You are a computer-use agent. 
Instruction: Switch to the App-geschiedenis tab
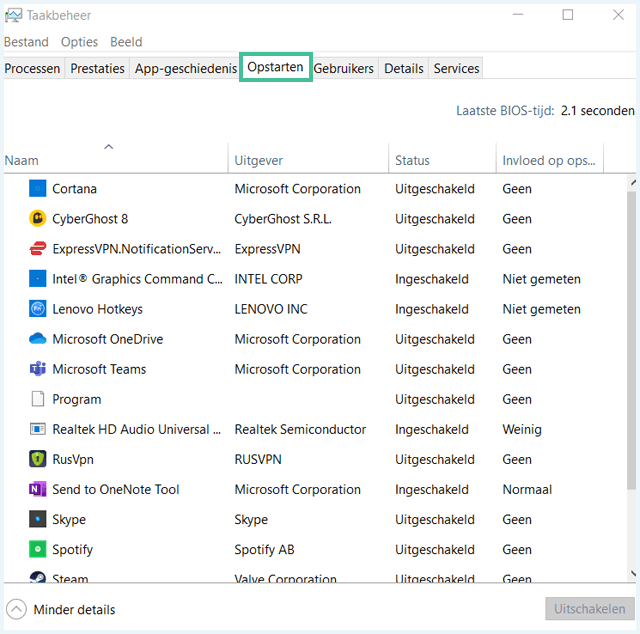[x=186, y=68]
